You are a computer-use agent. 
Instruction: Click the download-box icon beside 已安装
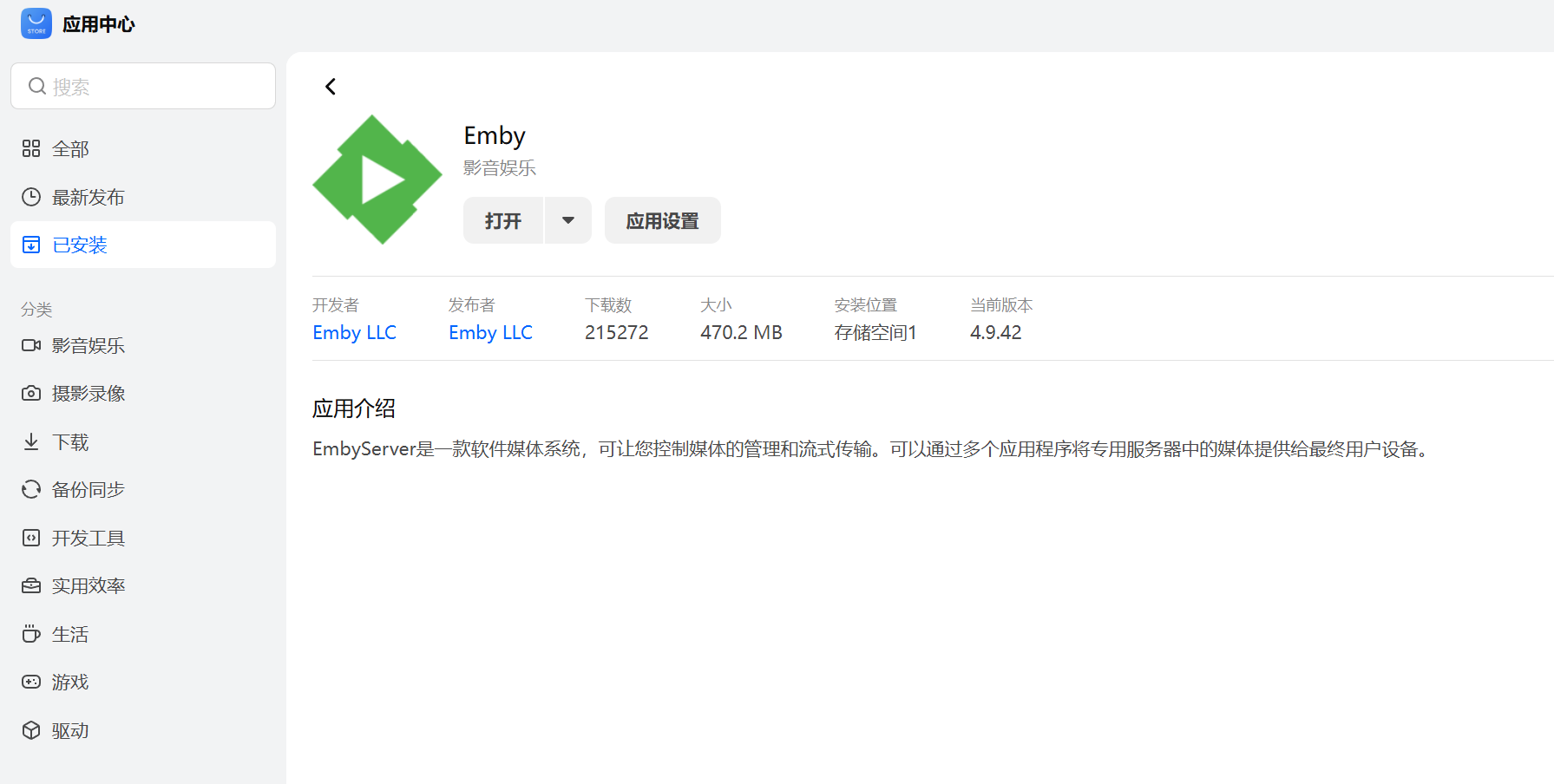(31, 245)
